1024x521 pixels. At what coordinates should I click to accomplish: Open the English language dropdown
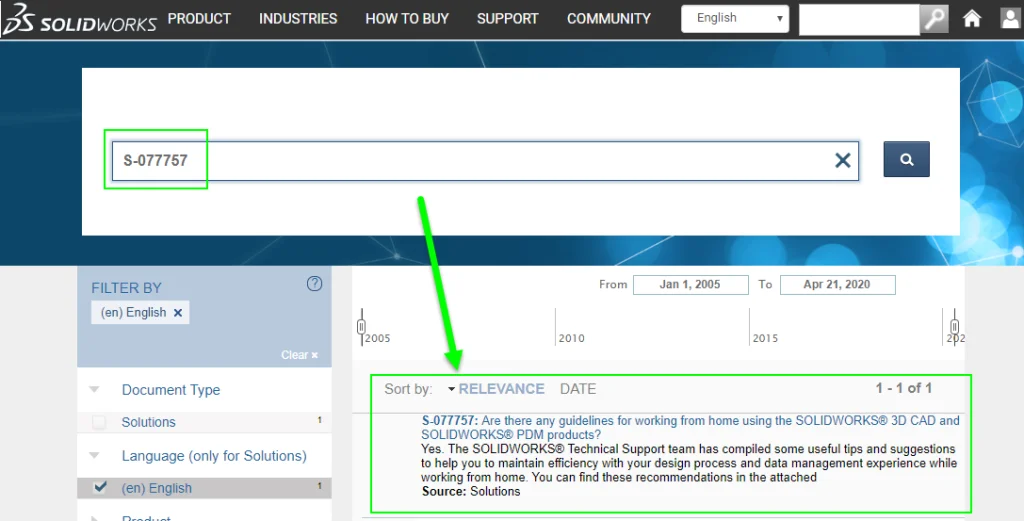pos(734,19)
